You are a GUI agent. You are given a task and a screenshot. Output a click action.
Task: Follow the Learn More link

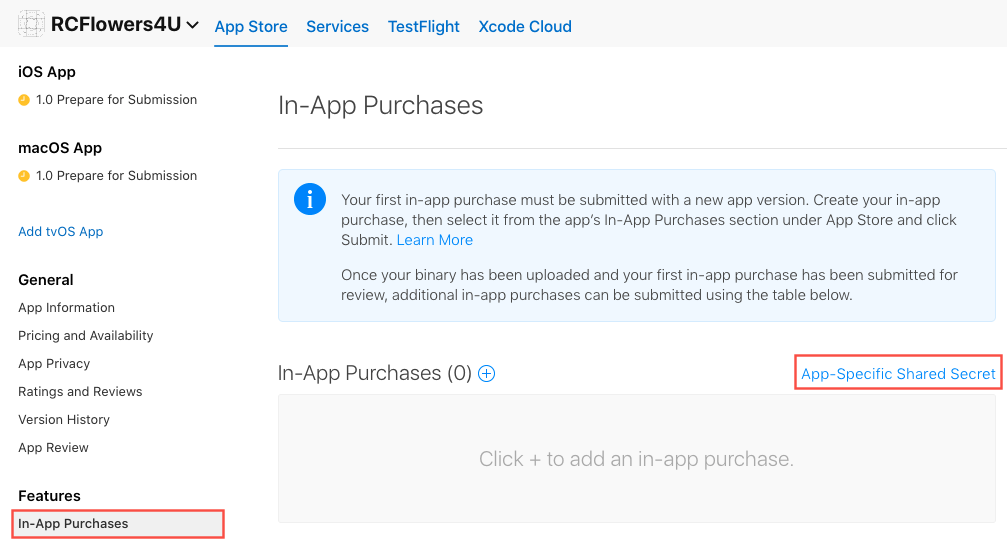[435, 240]
